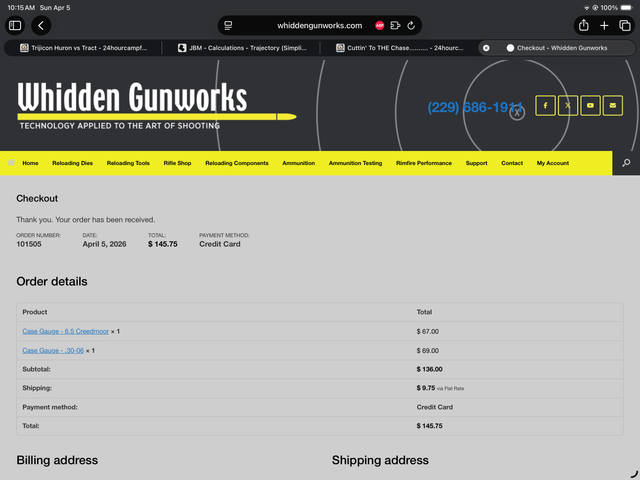Call phone number (229) 686-1911
This screenshot has width=640, height=480.
(475, 107)
